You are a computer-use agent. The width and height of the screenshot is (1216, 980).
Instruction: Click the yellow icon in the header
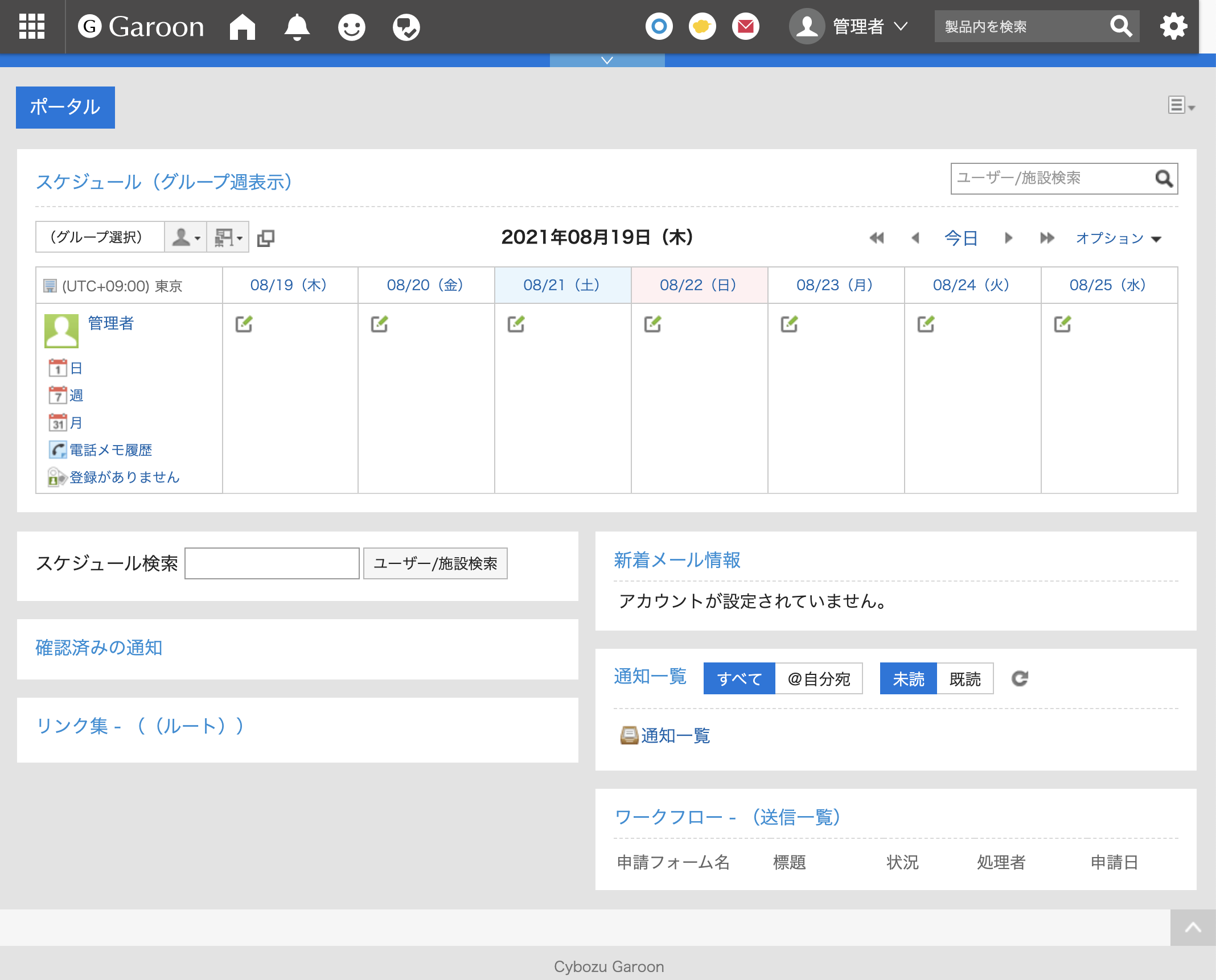pyautogui.click(x=702, y=26)
